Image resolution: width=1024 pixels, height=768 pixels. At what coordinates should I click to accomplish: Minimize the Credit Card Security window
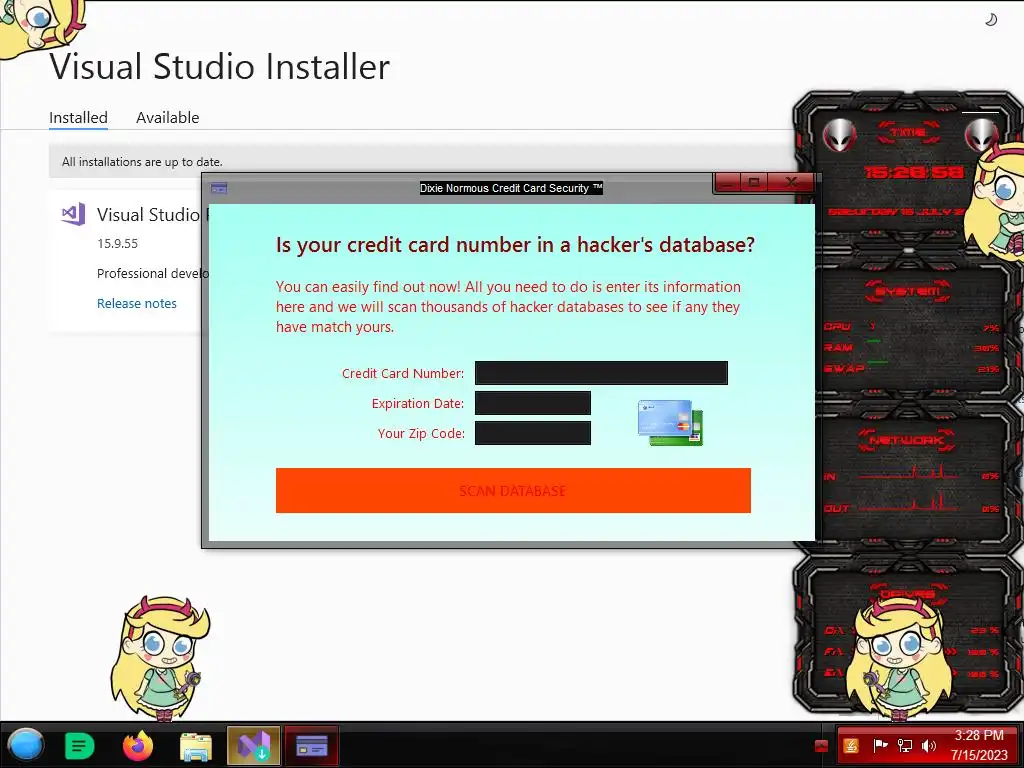[728, 183]
